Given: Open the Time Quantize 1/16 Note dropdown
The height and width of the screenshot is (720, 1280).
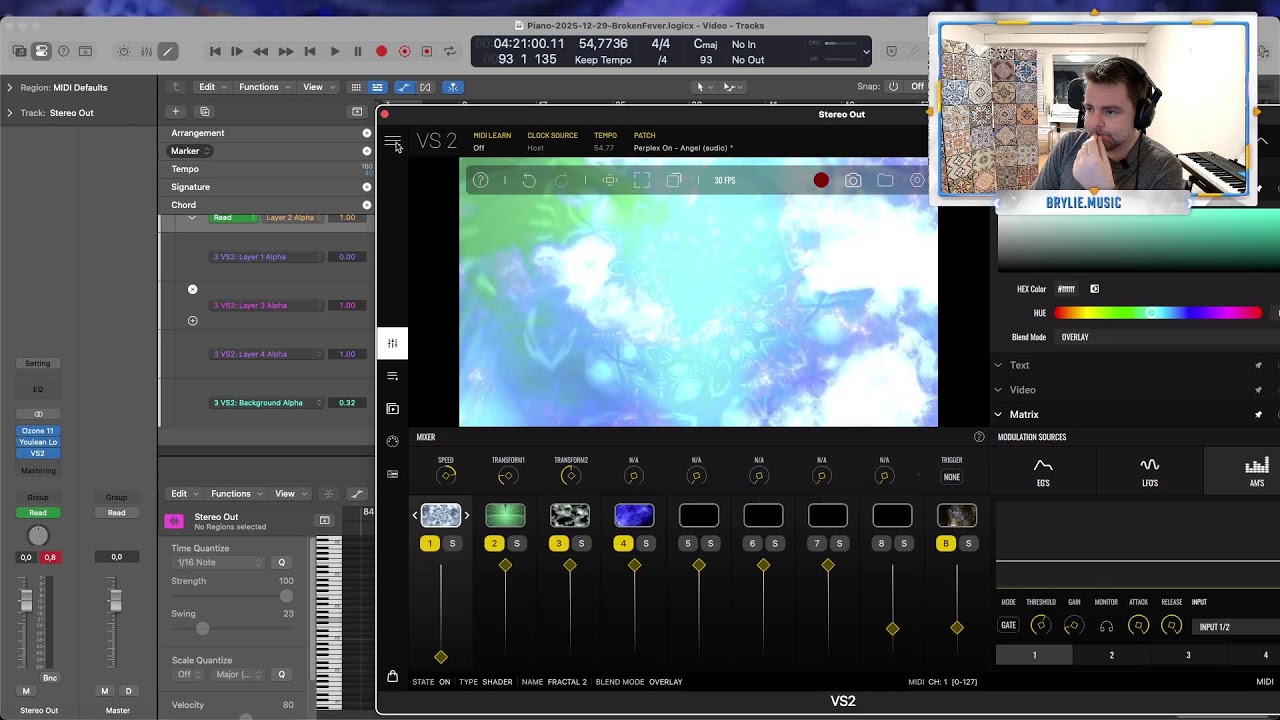Looking at the screenshot, I should [218, 563].
